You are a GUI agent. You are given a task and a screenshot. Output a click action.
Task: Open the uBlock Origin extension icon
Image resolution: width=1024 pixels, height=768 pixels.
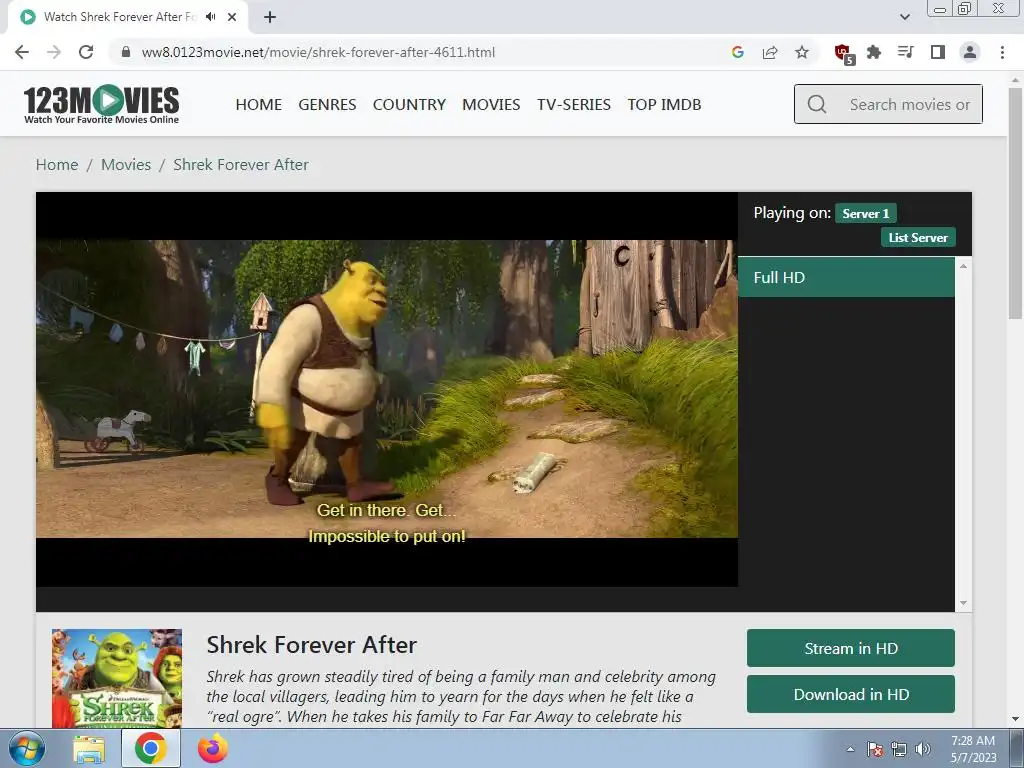(x=844, y=54)
